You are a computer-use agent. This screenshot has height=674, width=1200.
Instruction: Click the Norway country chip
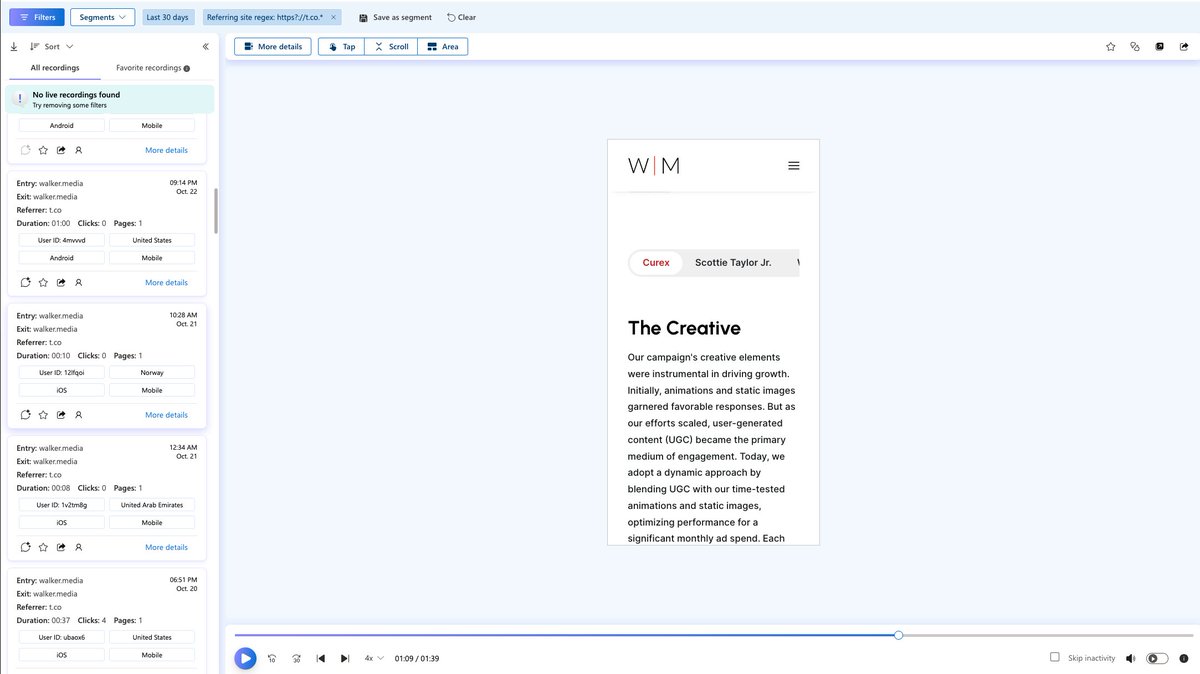pyautogui.click(x=152, y=372)
